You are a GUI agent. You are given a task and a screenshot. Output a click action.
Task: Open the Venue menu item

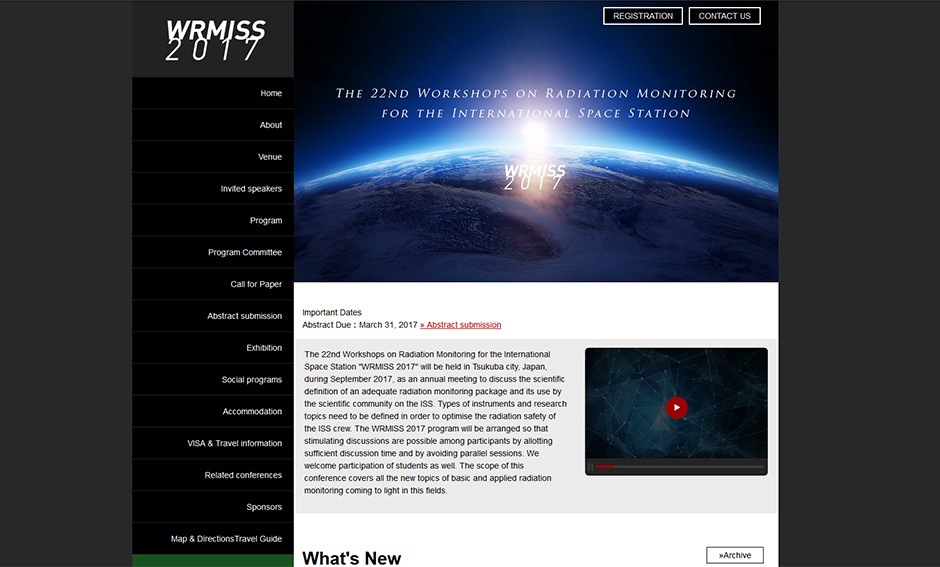pos(213,156)
